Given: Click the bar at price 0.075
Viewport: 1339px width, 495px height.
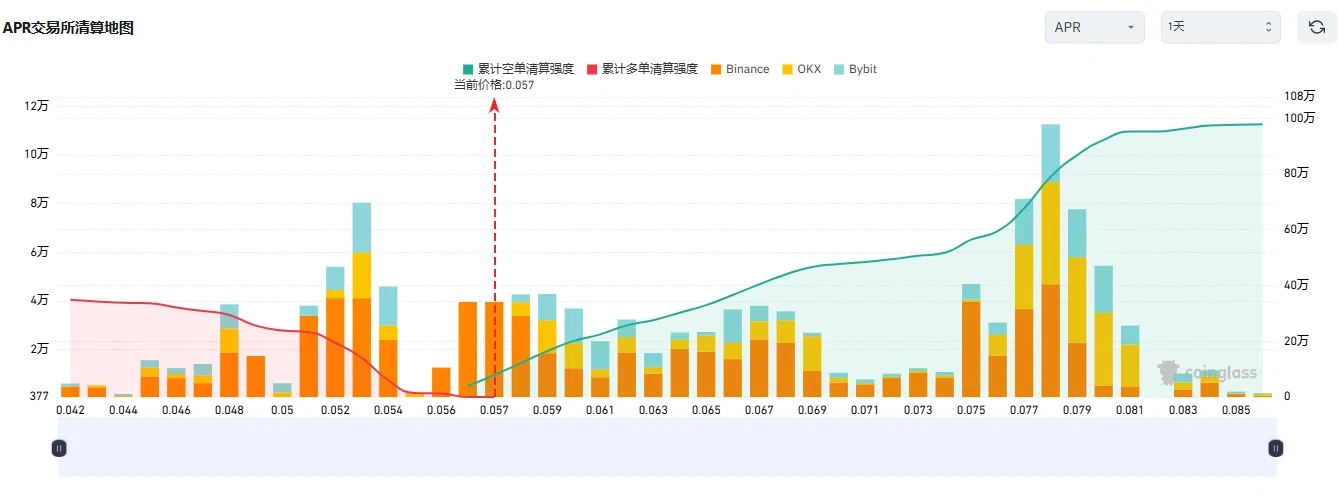Looking at the screenshot, I should (971, 340).
